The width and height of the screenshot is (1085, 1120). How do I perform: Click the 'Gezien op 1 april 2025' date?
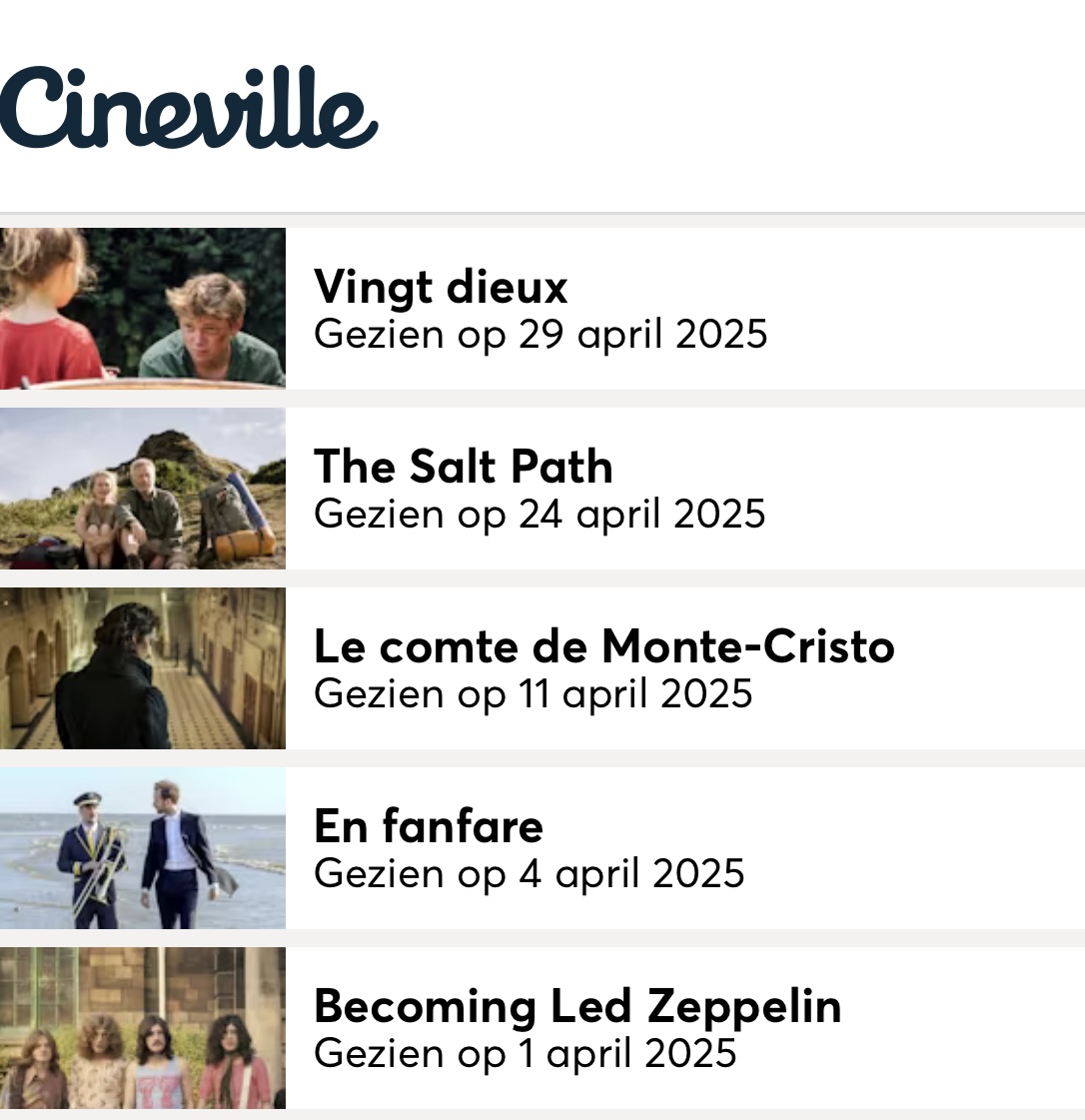click(525, 1054)
